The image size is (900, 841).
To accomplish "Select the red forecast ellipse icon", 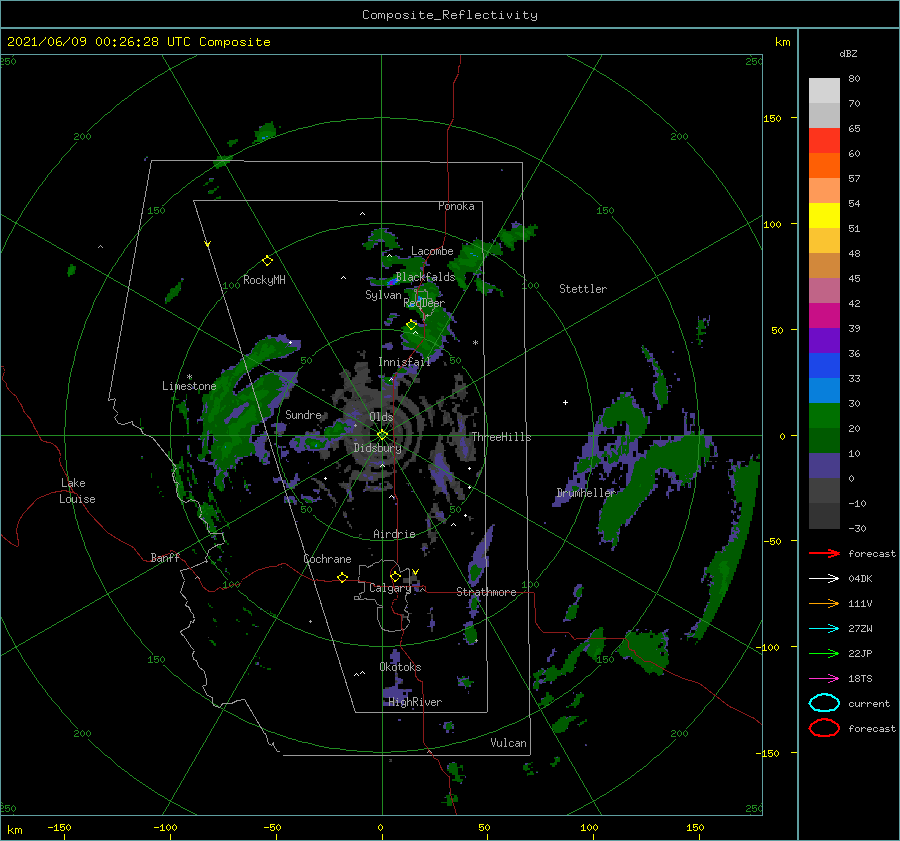I will [824, 728].
